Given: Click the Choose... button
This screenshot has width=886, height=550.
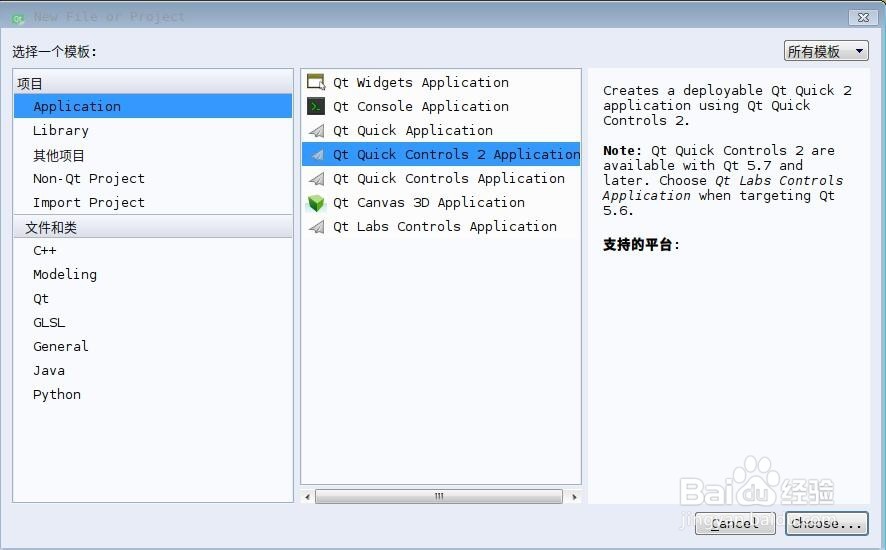Looking at the screenshot, I should coord(827,523).
